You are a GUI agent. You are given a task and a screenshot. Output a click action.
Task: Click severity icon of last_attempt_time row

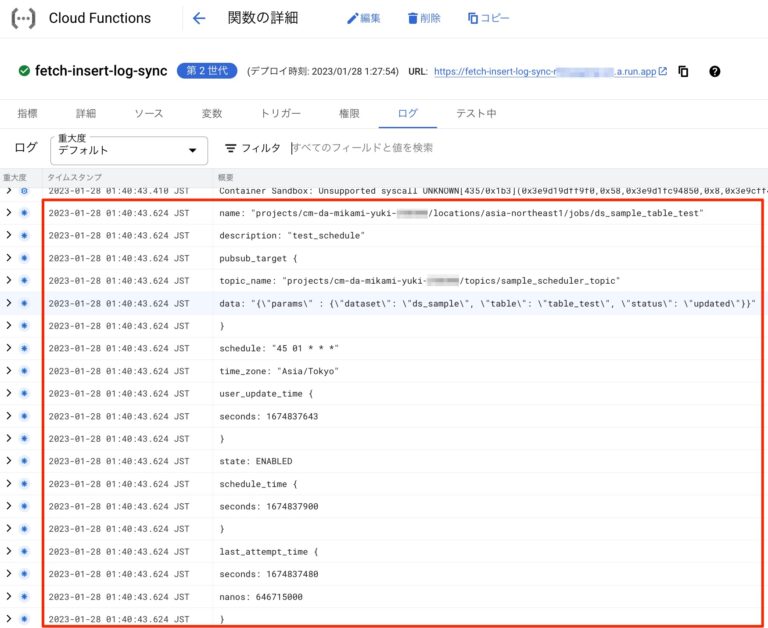click(x=24, y=552)
